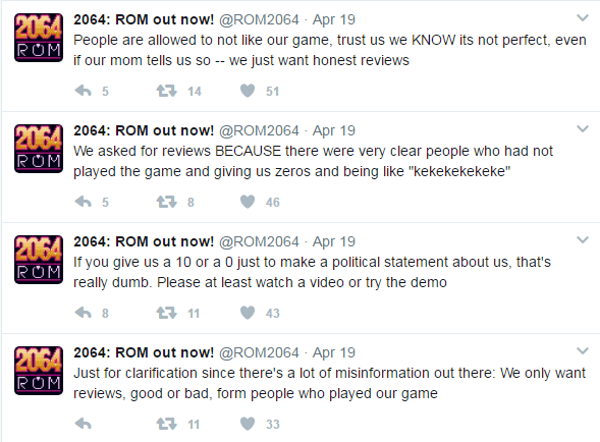The width and height of the screenshot is (600, 442).
Task: Retweet the misinformation clarification tweet
Action: click(x=166, y=424)
